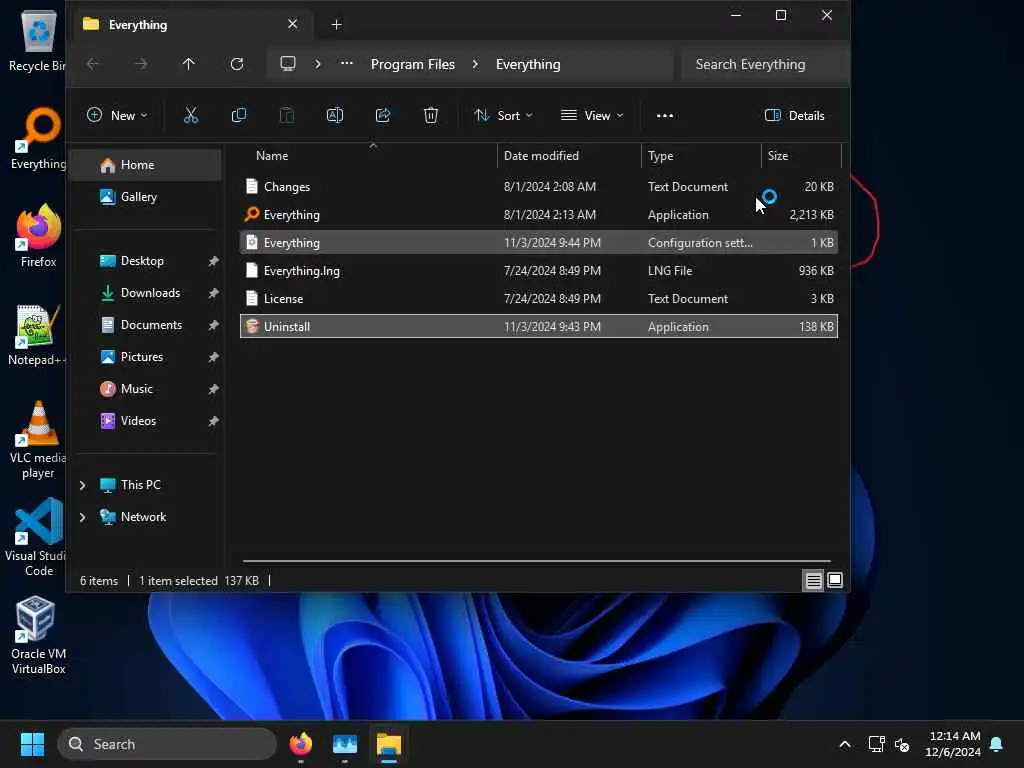Open the Firefox desktop shortcut
The width and height of the screenshot is (1024, 768).
click(x=38, y=236)
